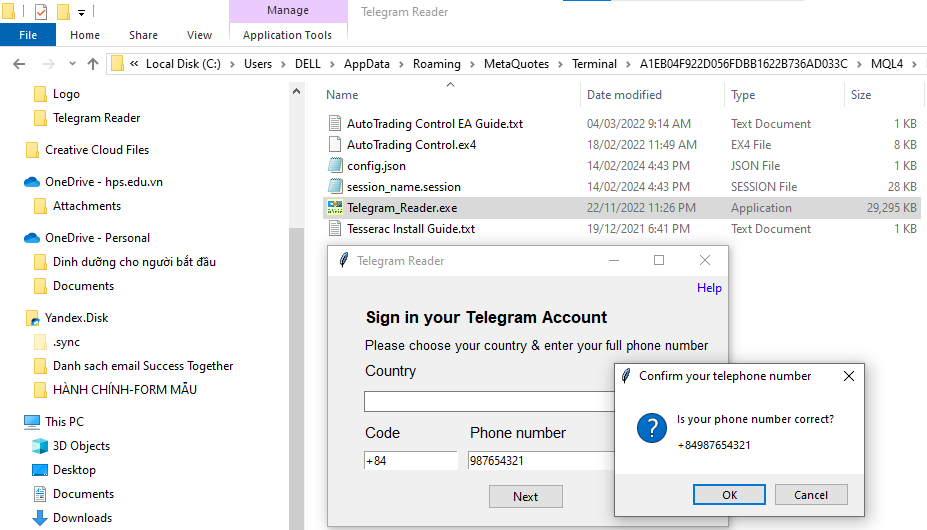The image size is (927, 530).
Task: Open Creative Cloud Files in sidebar
Action: [x=97, y=150]
